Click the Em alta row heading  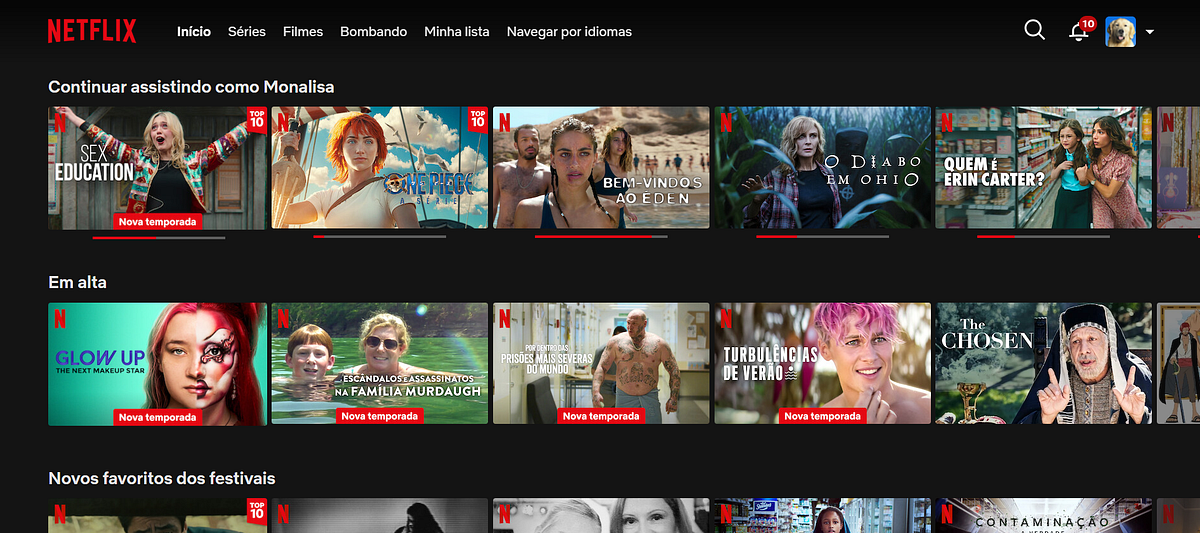[x=77, y=282]
